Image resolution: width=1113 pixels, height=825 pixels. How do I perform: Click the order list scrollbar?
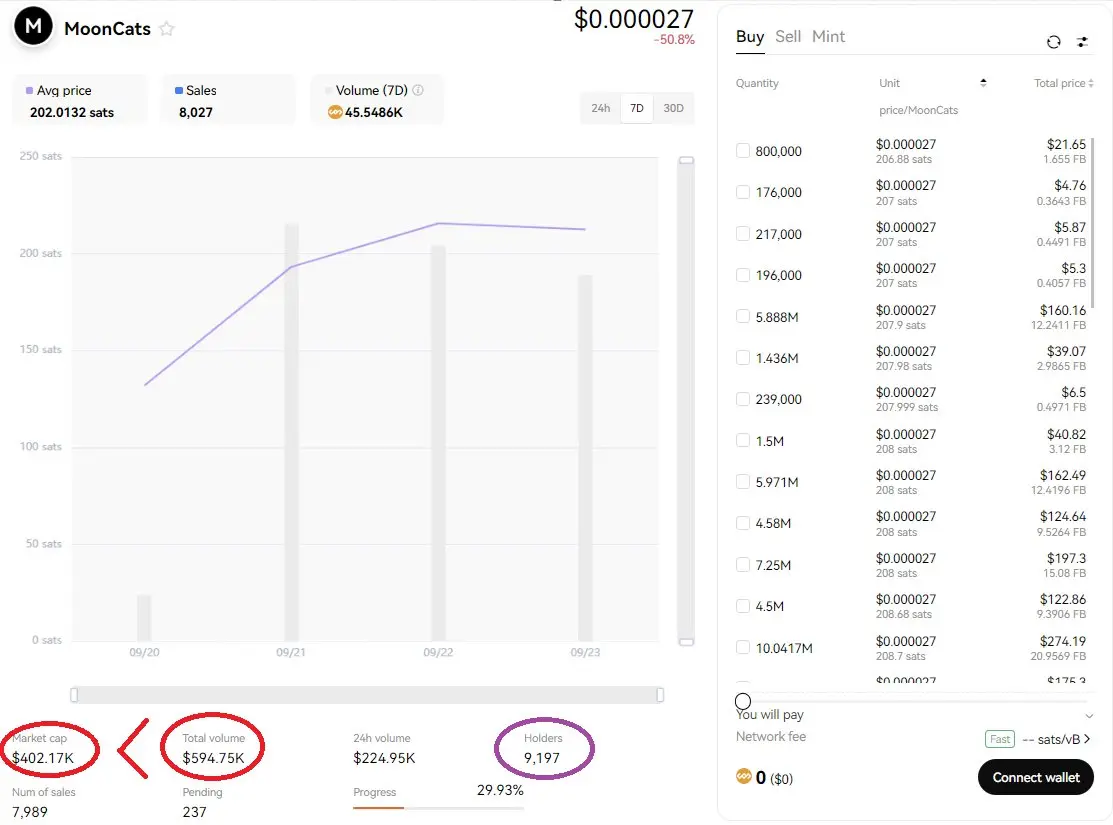coord(1092,224)
